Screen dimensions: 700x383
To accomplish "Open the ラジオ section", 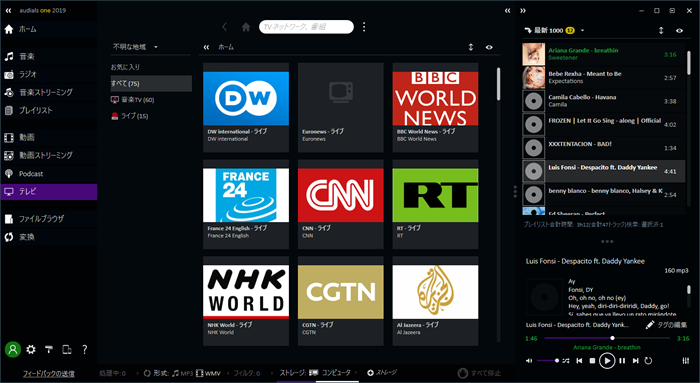I will point(48,75).
